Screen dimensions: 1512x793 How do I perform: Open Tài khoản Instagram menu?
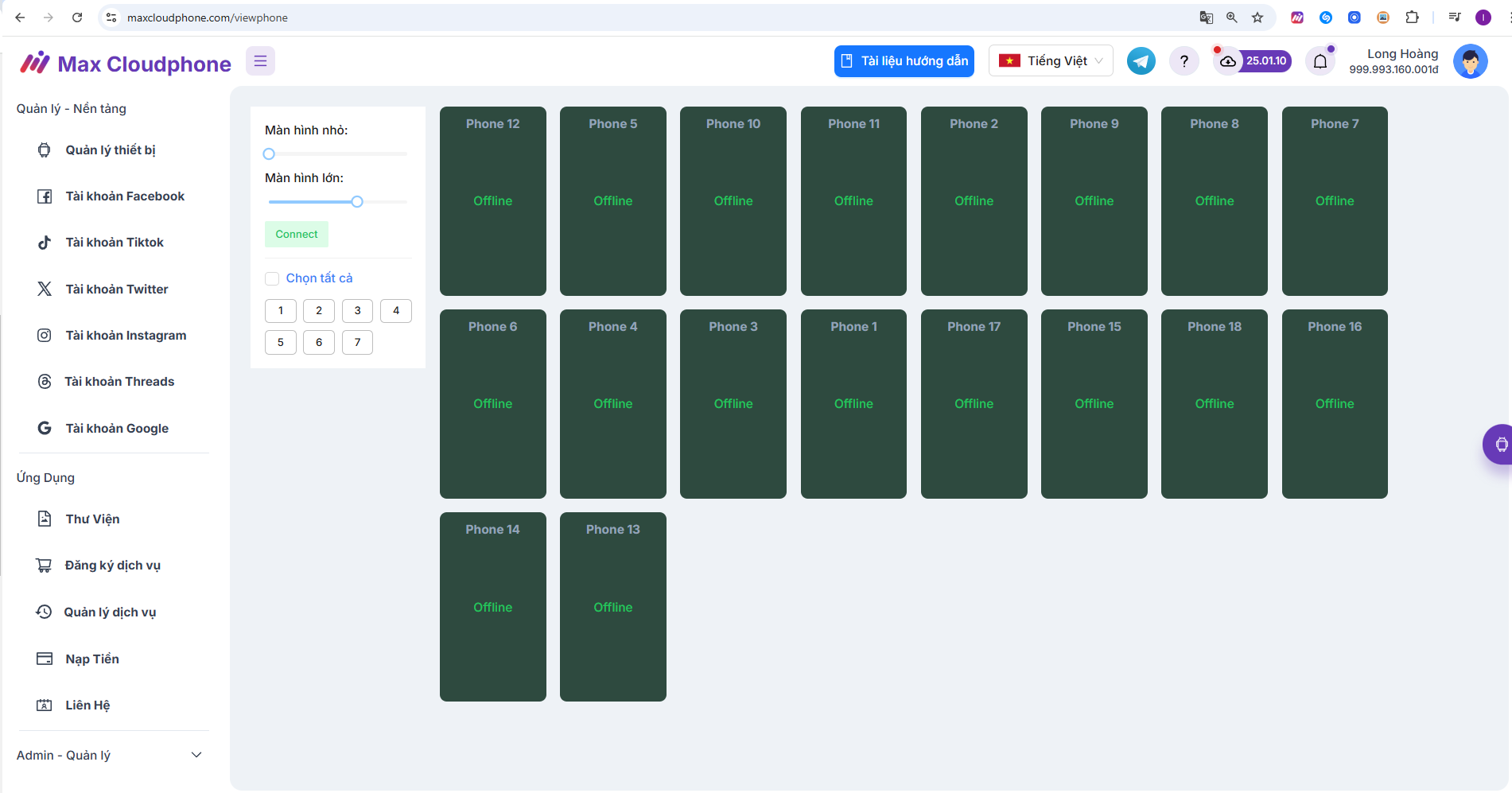point(113,336)
